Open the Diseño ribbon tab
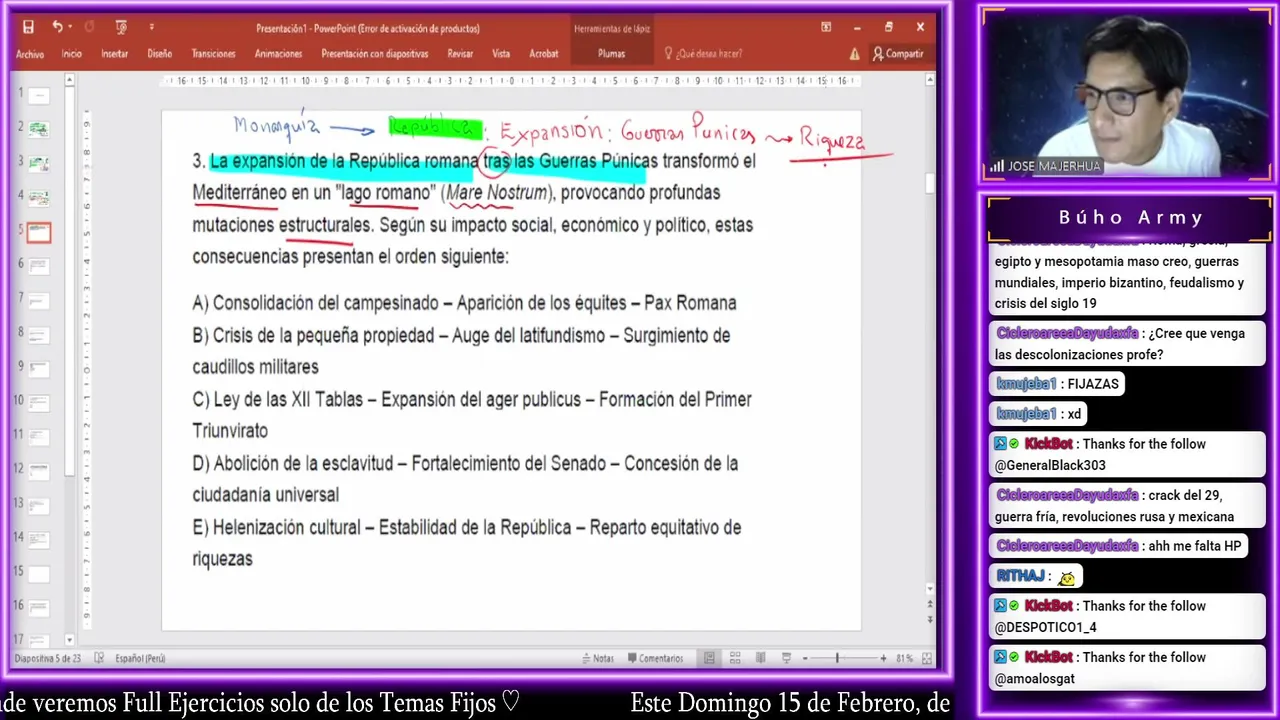1280x720 pixels. click(160, 54)
